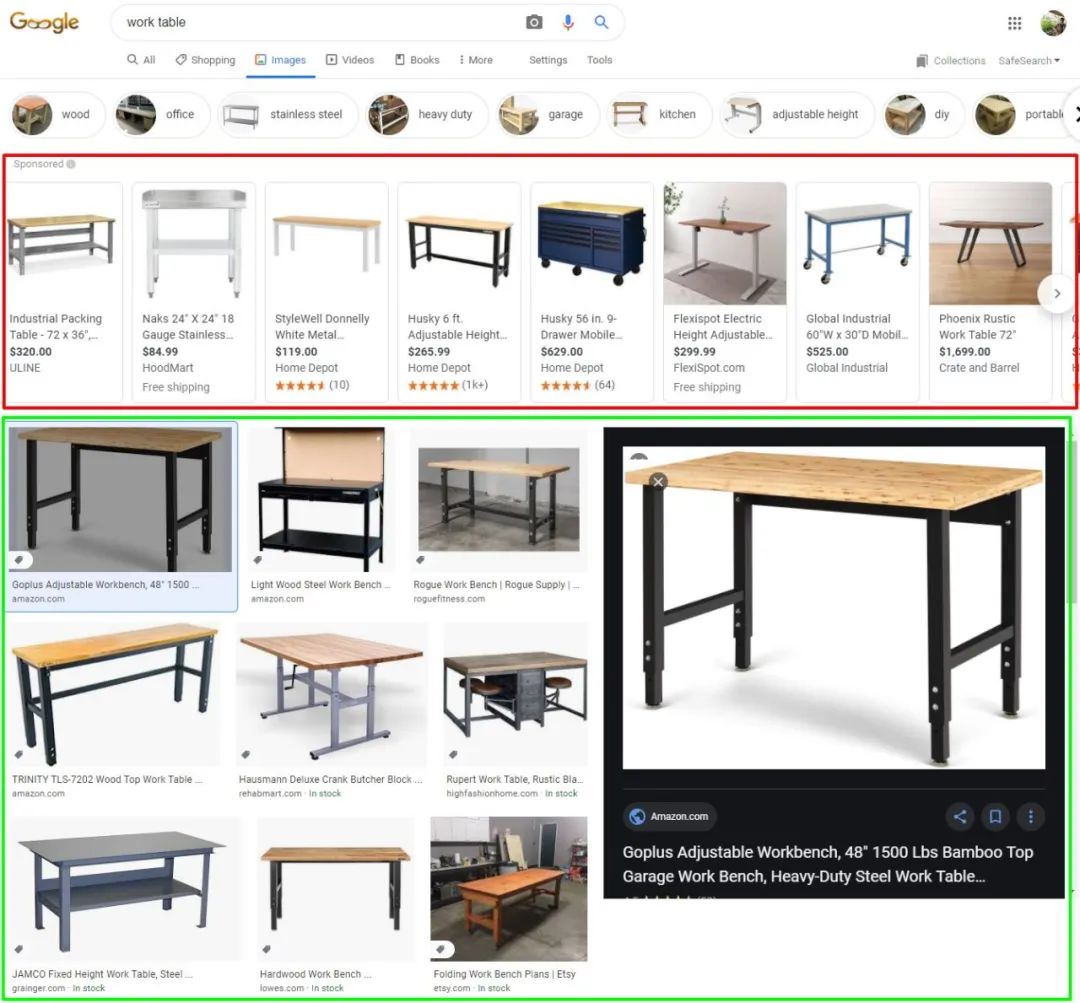Open Goplus Adjustable Workbench title link in preview

pyautogui.click(x=827, y=864)
